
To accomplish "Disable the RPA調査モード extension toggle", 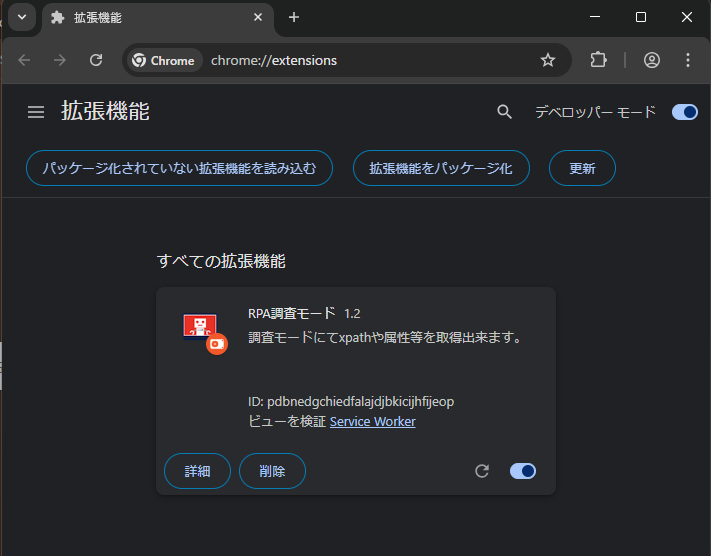I will [x=523, y=471].
